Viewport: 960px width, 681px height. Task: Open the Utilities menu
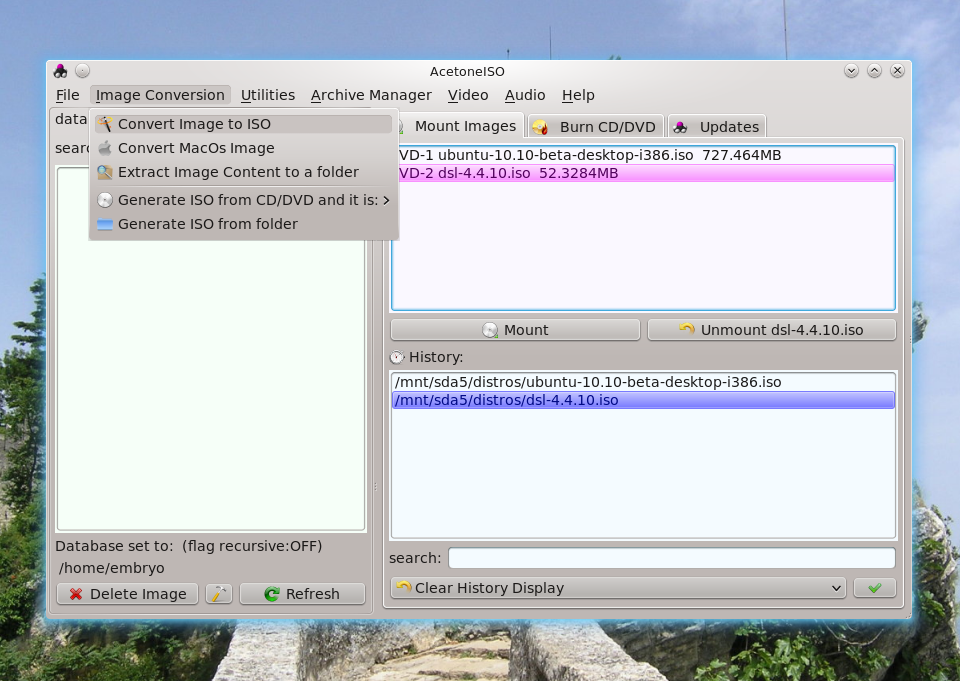point(268,95)
